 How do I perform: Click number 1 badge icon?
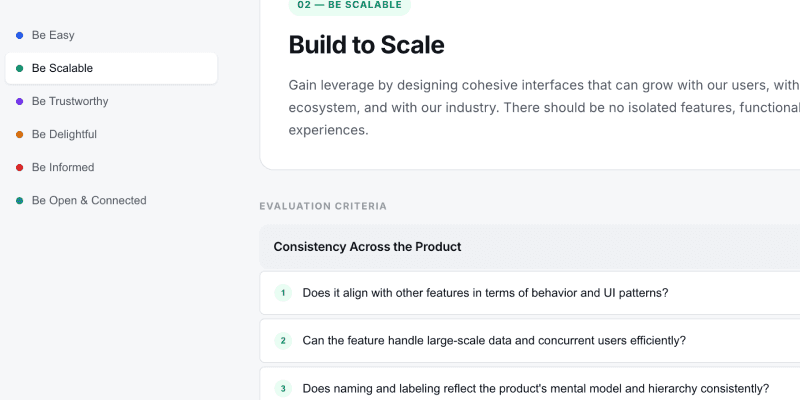(x=283, y=293)
